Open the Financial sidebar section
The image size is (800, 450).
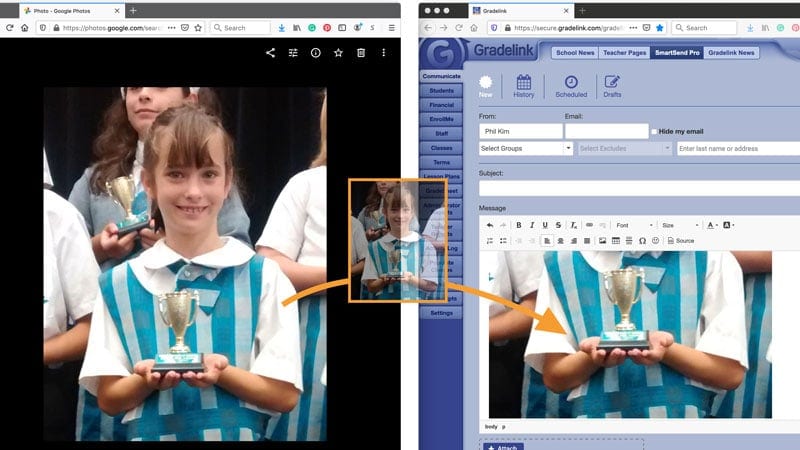pos(441,105)
